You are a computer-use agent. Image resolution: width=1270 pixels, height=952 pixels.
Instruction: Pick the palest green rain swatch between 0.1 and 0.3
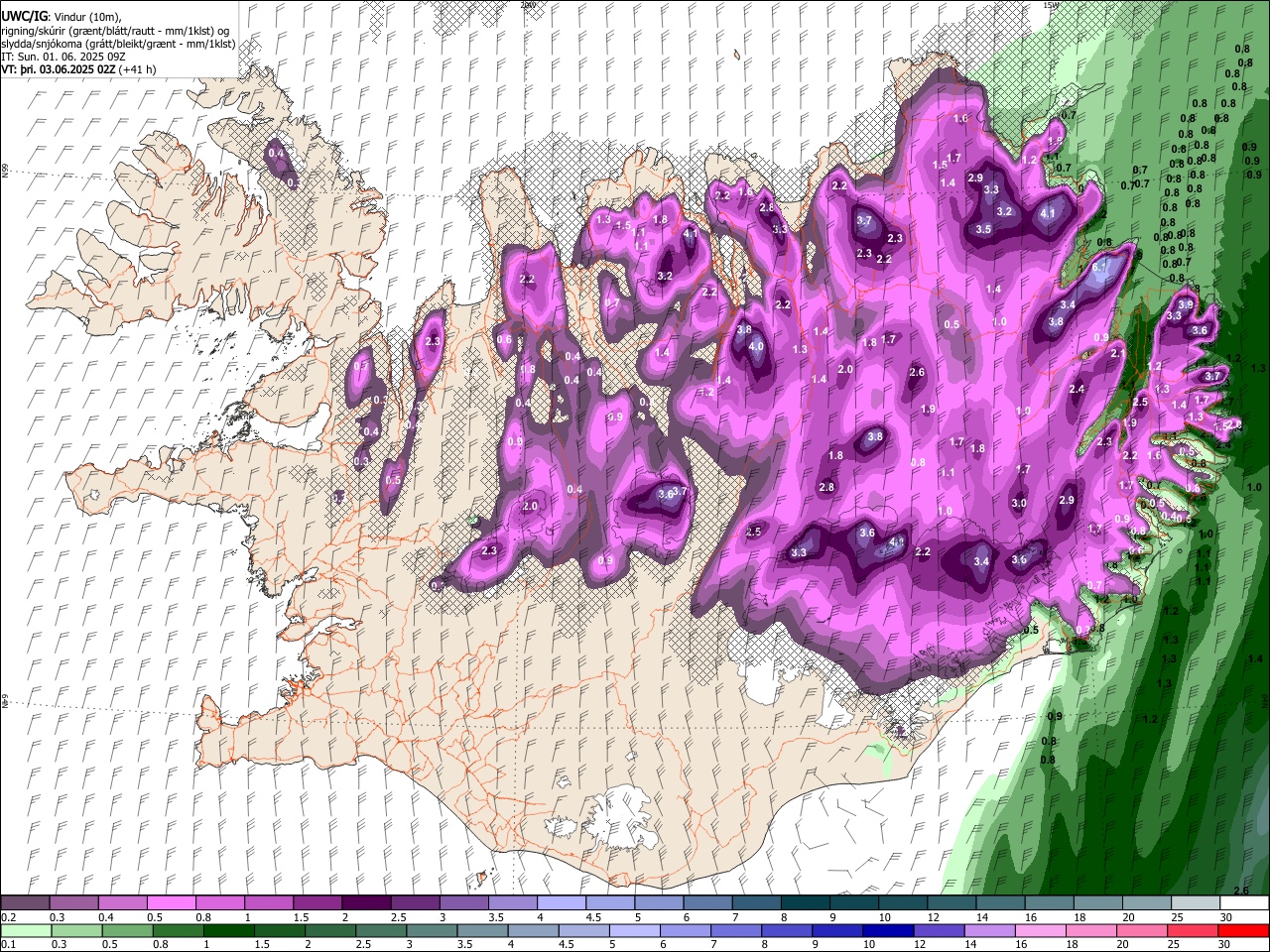coord(26,930)
